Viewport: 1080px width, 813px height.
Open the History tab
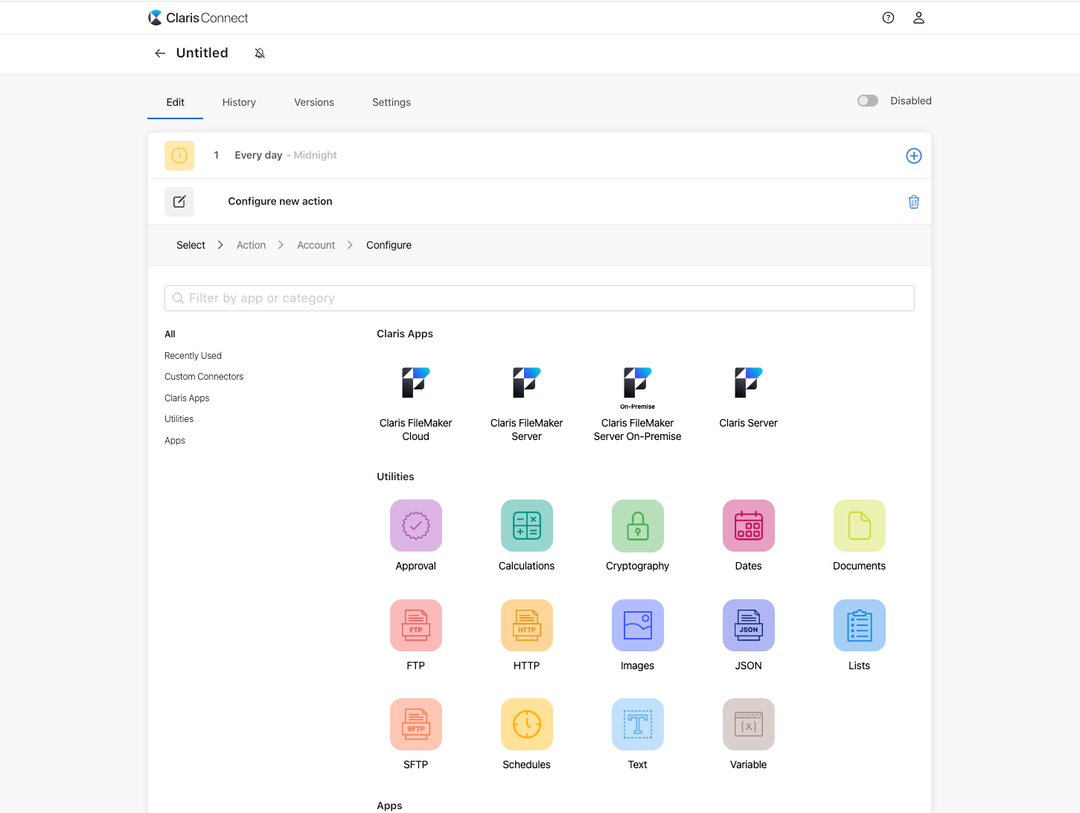point(238,102)
